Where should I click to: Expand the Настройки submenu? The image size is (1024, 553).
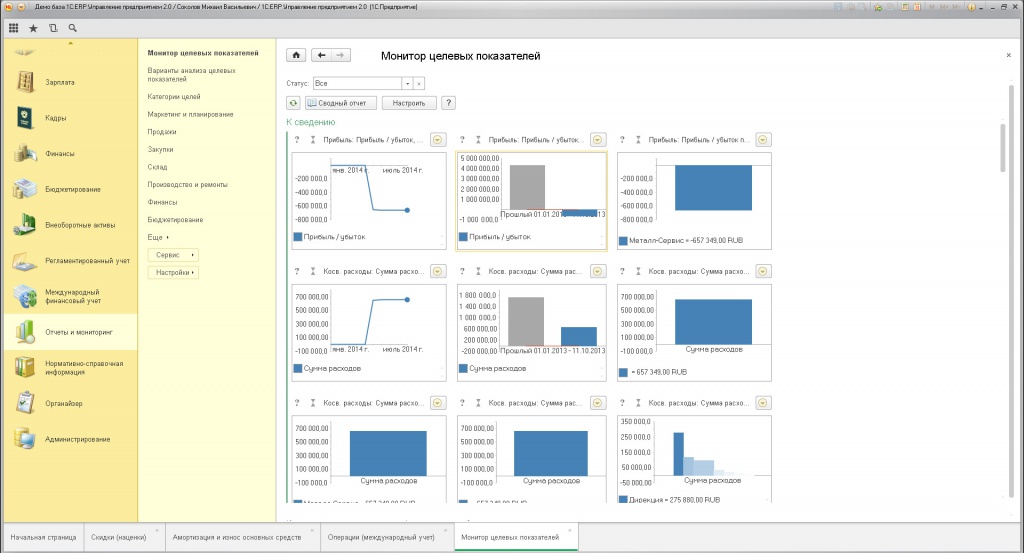pos(173,272)
